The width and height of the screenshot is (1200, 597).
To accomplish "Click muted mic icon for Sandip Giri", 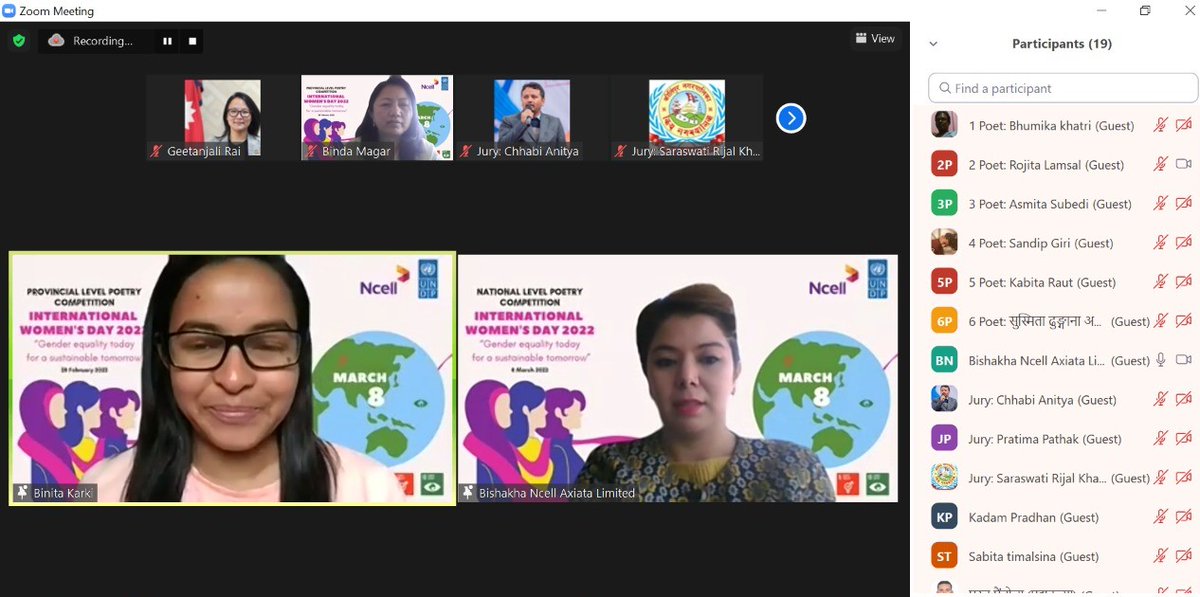I will (x=1160, y=242).
